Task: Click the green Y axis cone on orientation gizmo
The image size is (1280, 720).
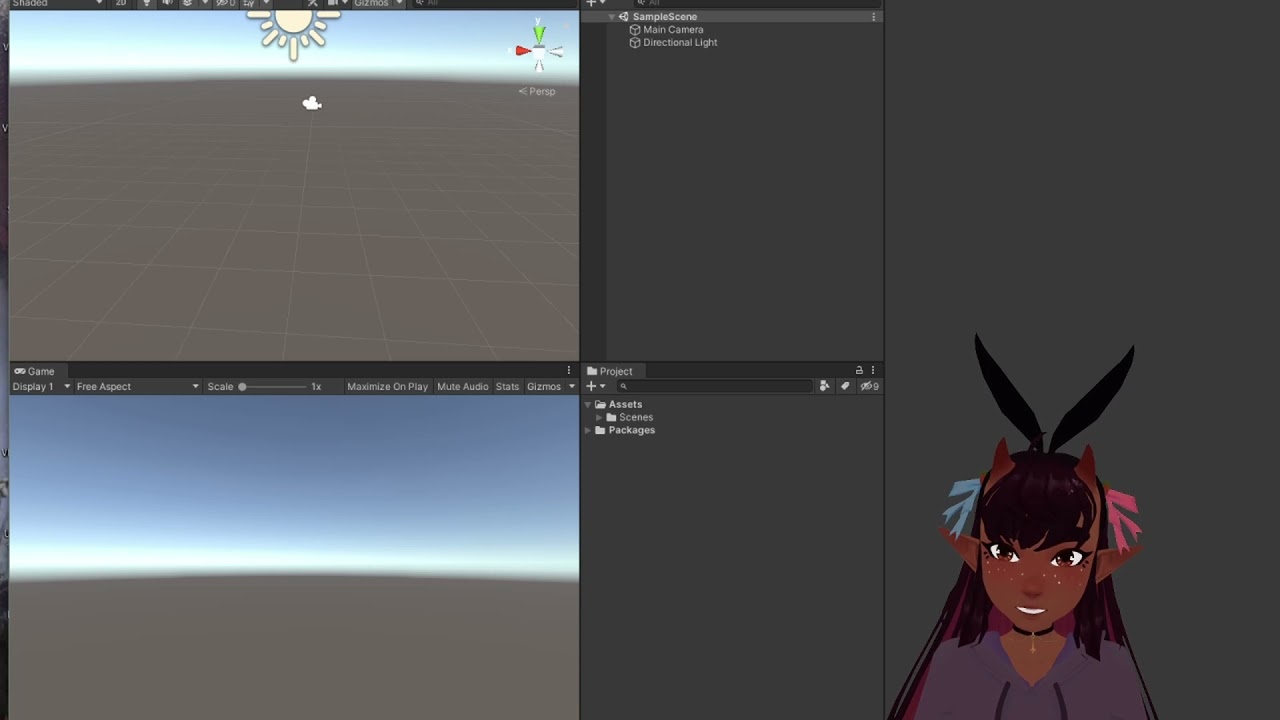Action: click(x=539, y=35)
